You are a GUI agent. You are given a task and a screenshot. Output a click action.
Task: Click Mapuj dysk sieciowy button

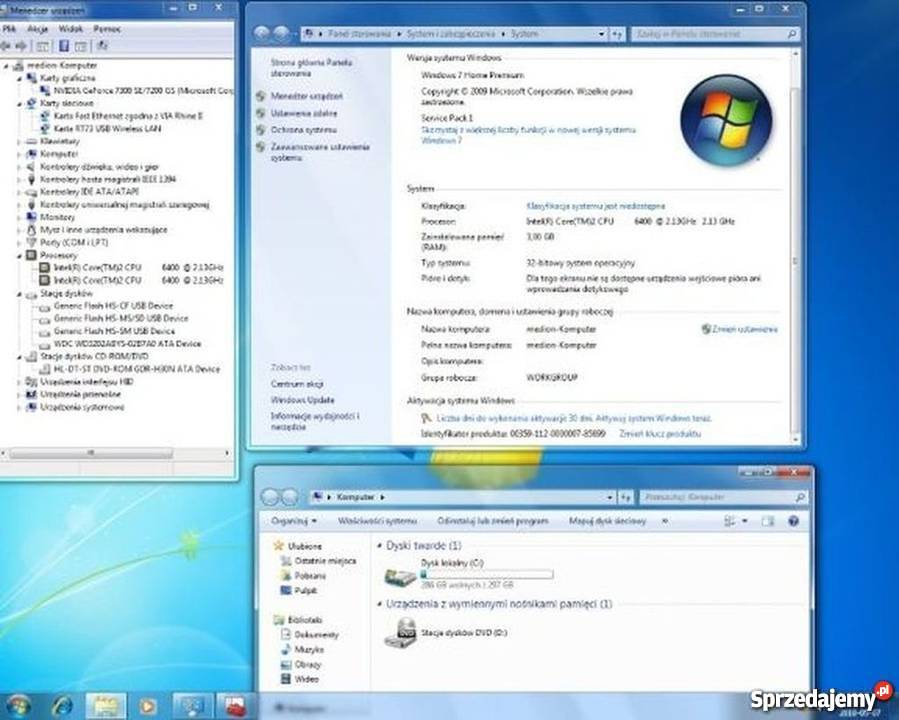pyautogui.click(x=607, y=521)
